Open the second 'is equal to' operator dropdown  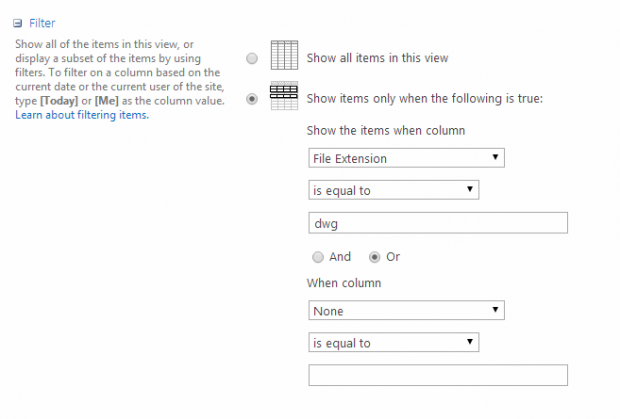pyautogui.click(x=394, y=343)
